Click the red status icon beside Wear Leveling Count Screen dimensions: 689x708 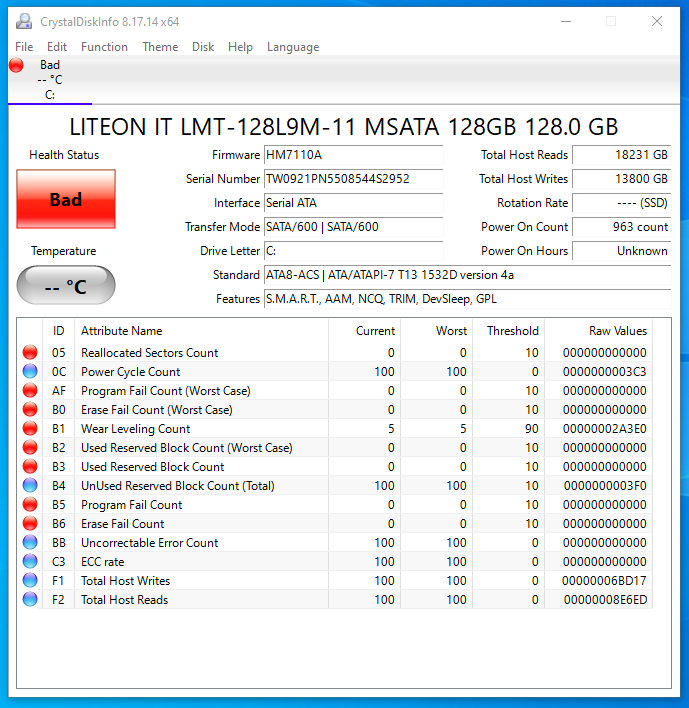(30, 429)
